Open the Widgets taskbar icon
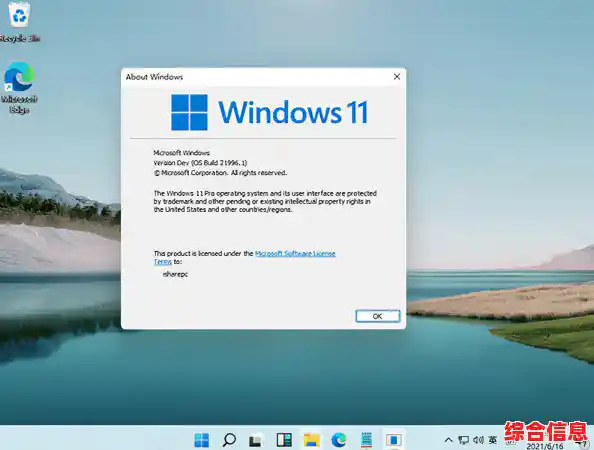 [284, 440]
